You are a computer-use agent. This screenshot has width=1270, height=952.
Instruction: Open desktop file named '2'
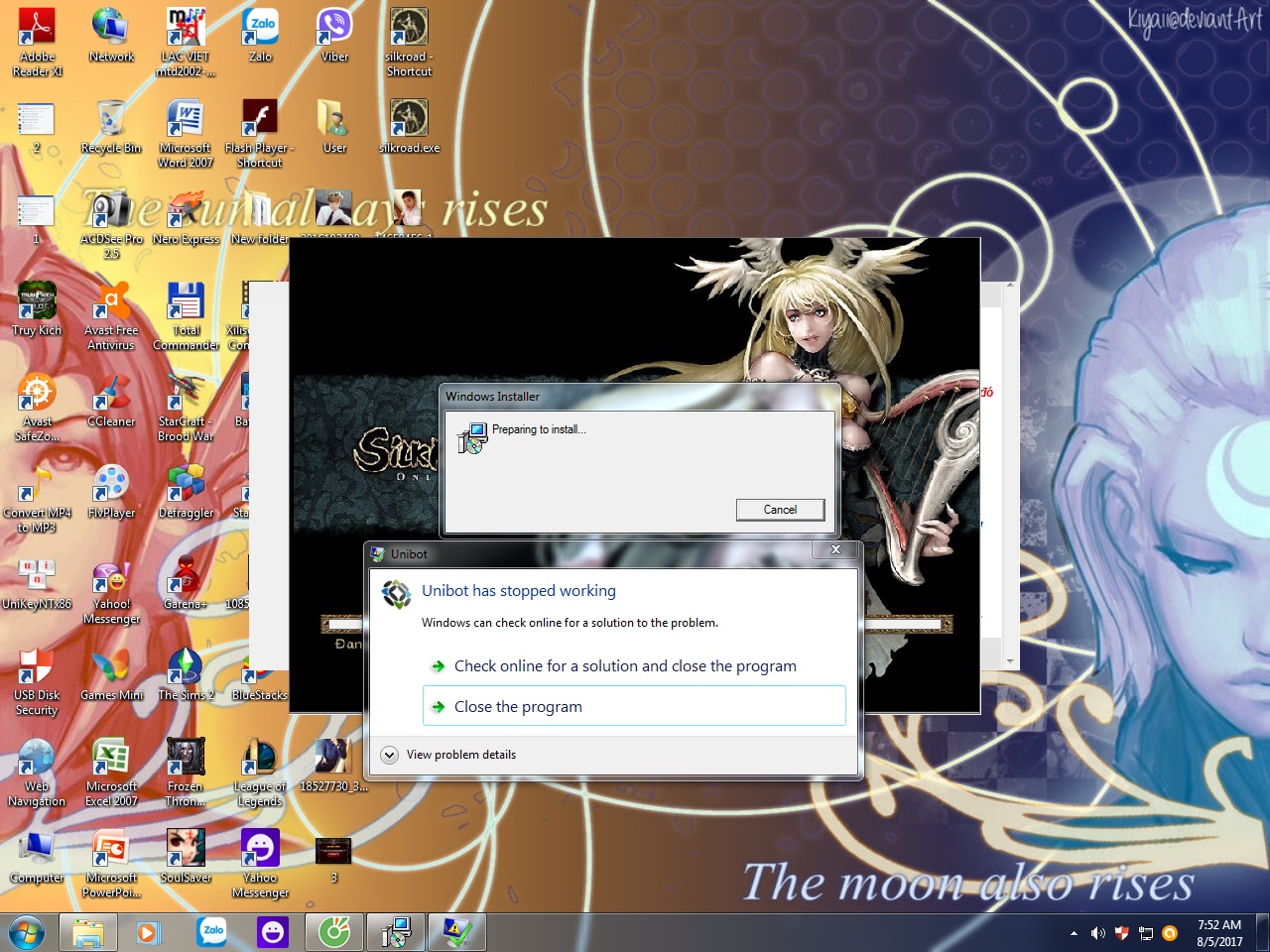pos(37,126)
